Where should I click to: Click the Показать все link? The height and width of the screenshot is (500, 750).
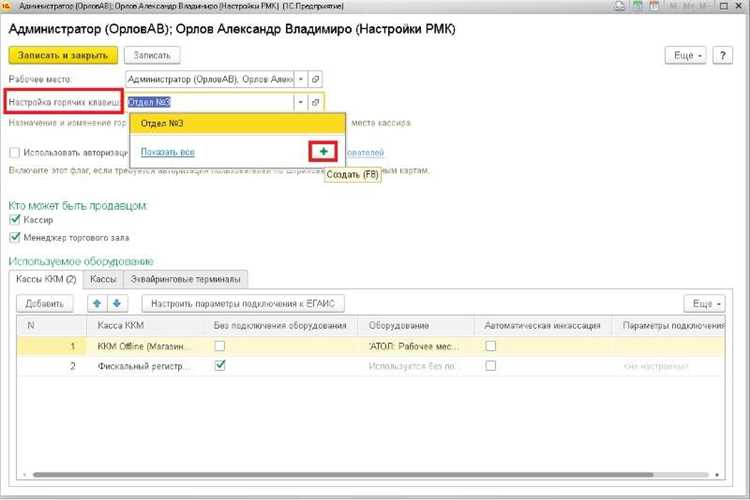167,152
